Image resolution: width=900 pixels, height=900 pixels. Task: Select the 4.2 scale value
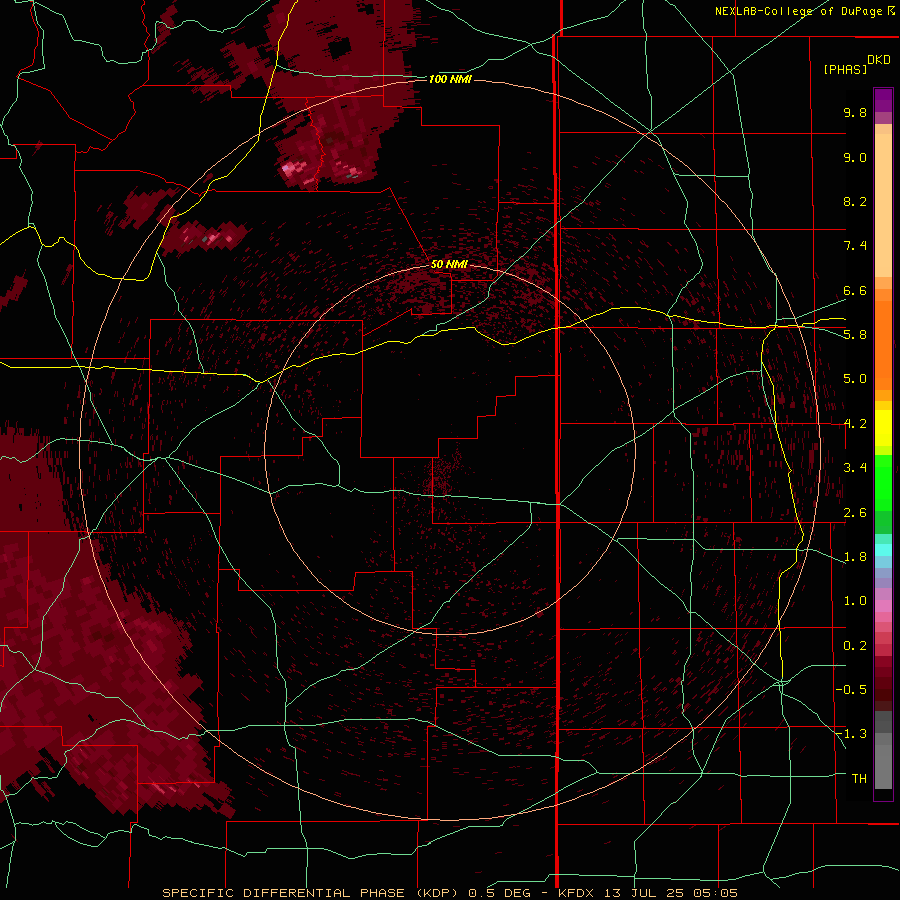855,424
